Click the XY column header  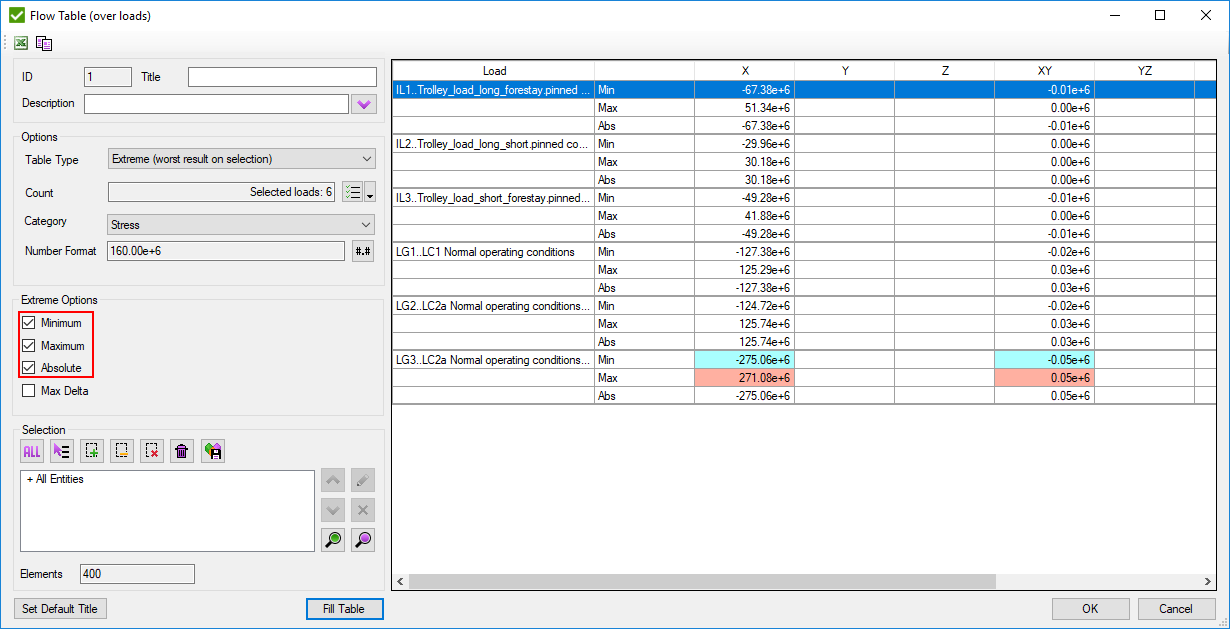coord(1045,71)
